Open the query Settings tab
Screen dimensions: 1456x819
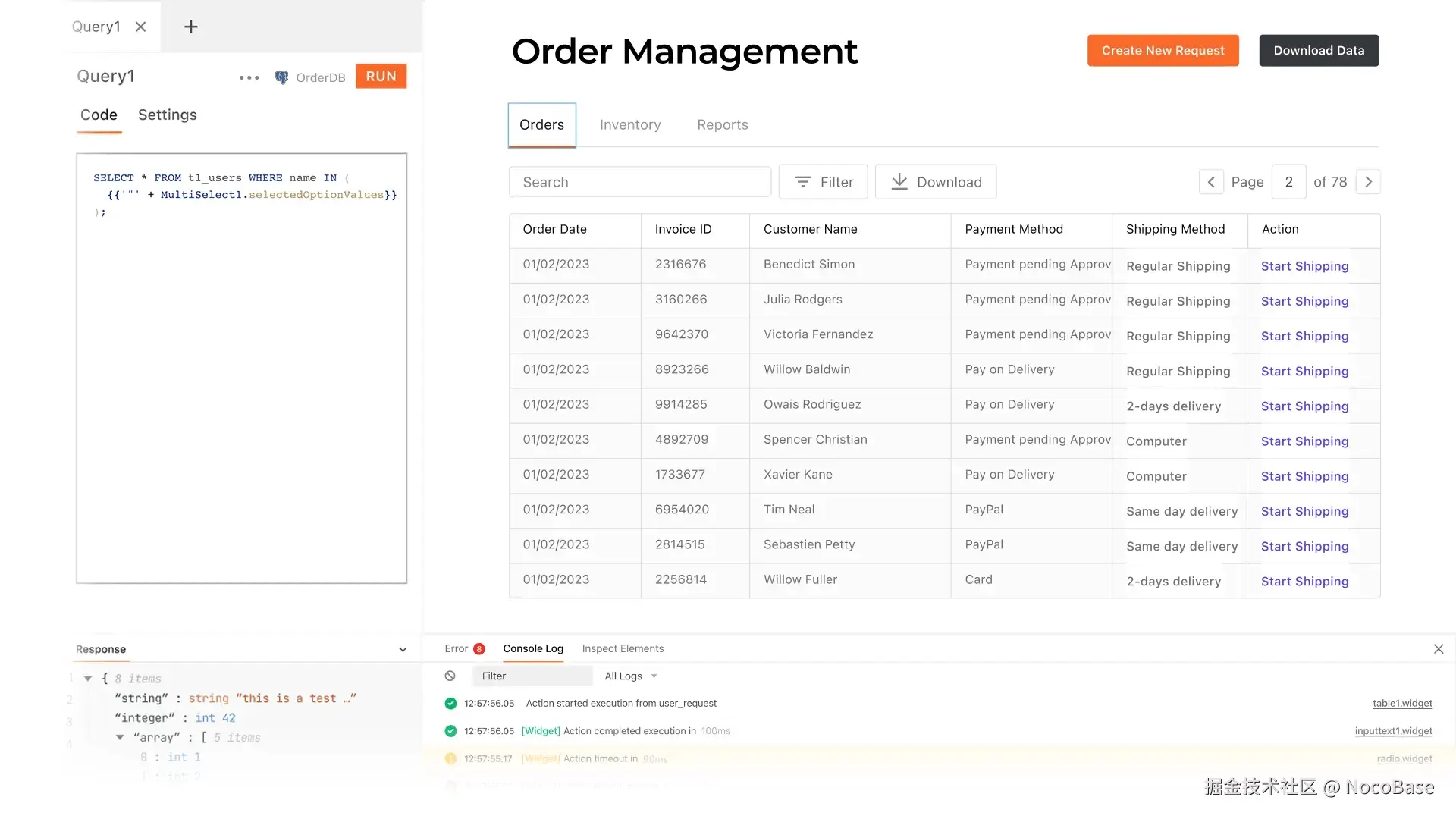pyautogui.click(x=167, y=115)
